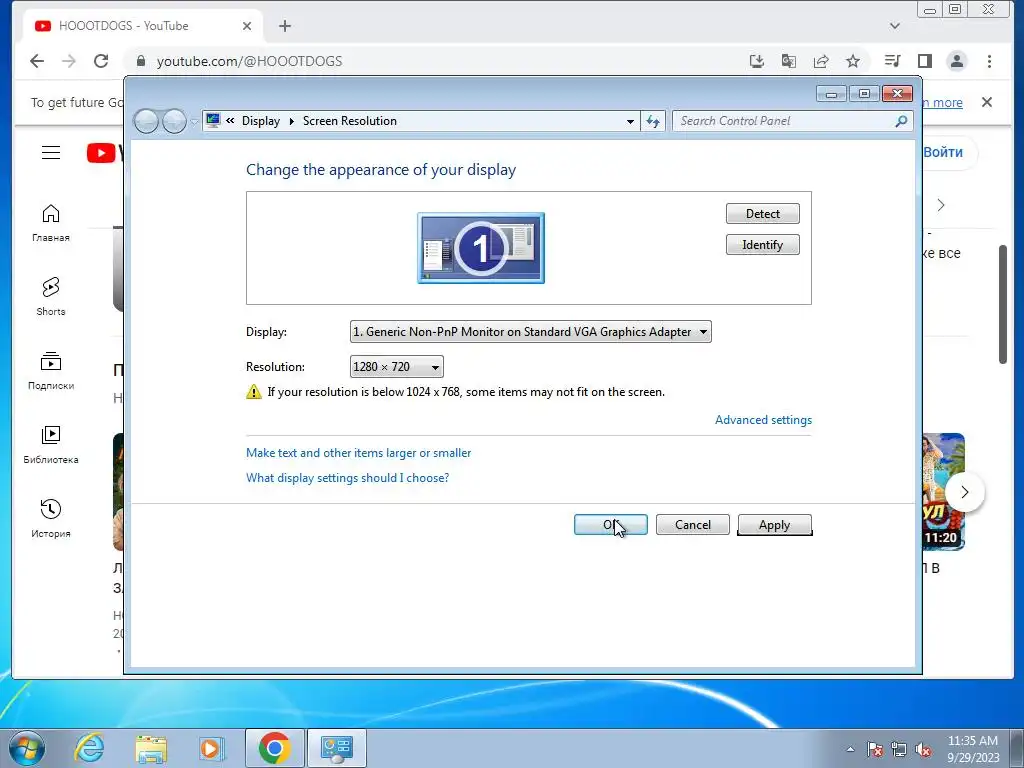The height and width of the screenshot is (768, 1024).
Task: Click Chrome's back arrow
Action: [37, 61]
